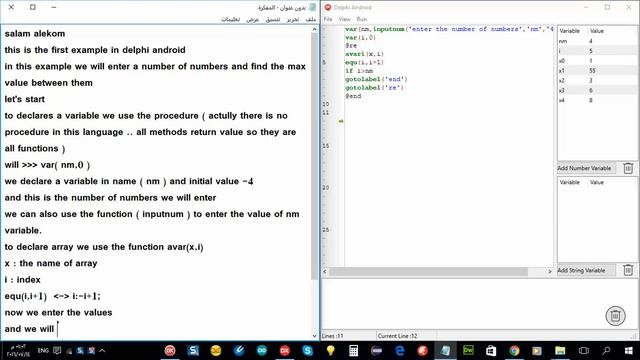Click the Notepad scroll down arrow
Image resolution: width=640 pixels, height=360 pixels.
click(314, 336)
